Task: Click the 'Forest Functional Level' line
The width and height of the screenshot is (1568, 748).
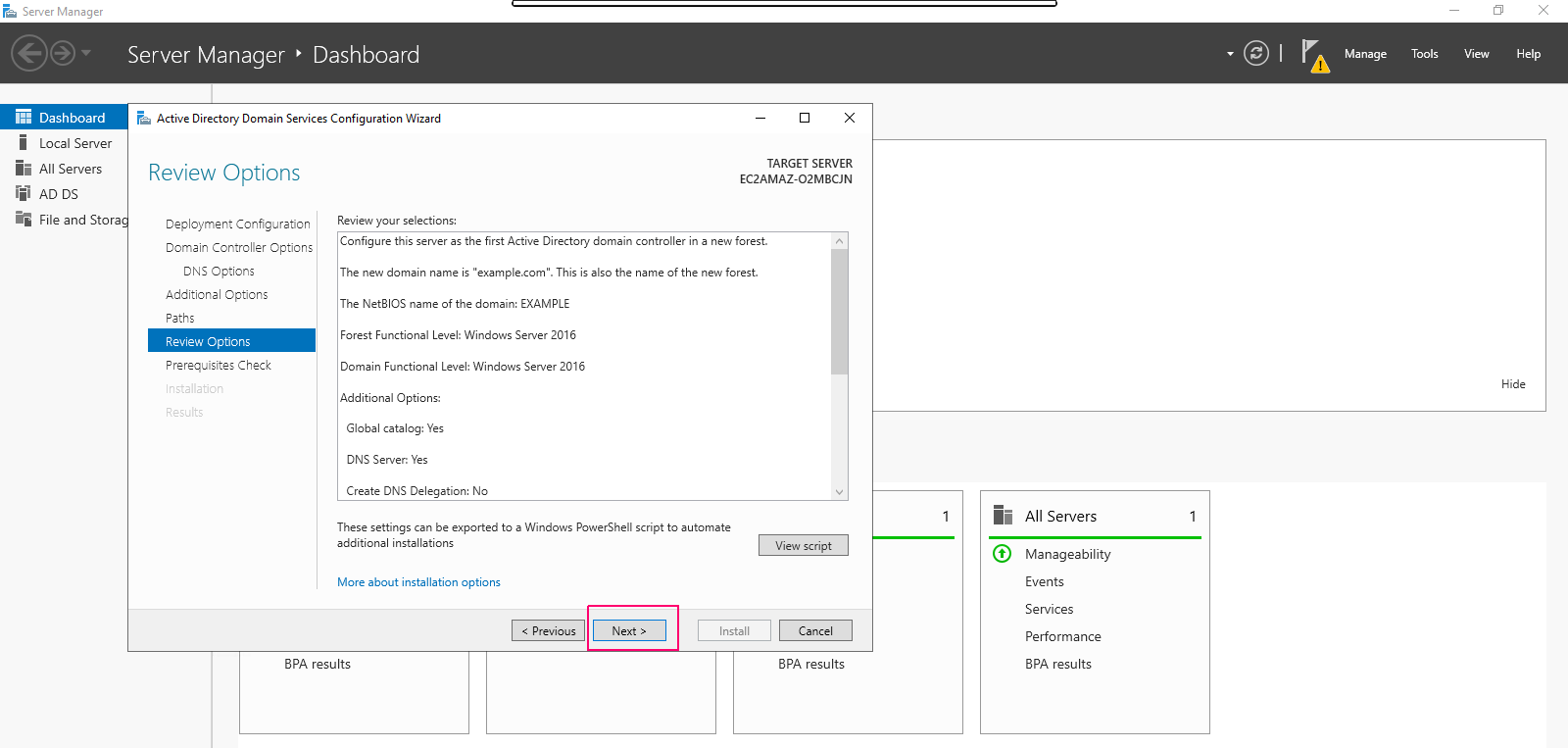Action: coord(458,335)
